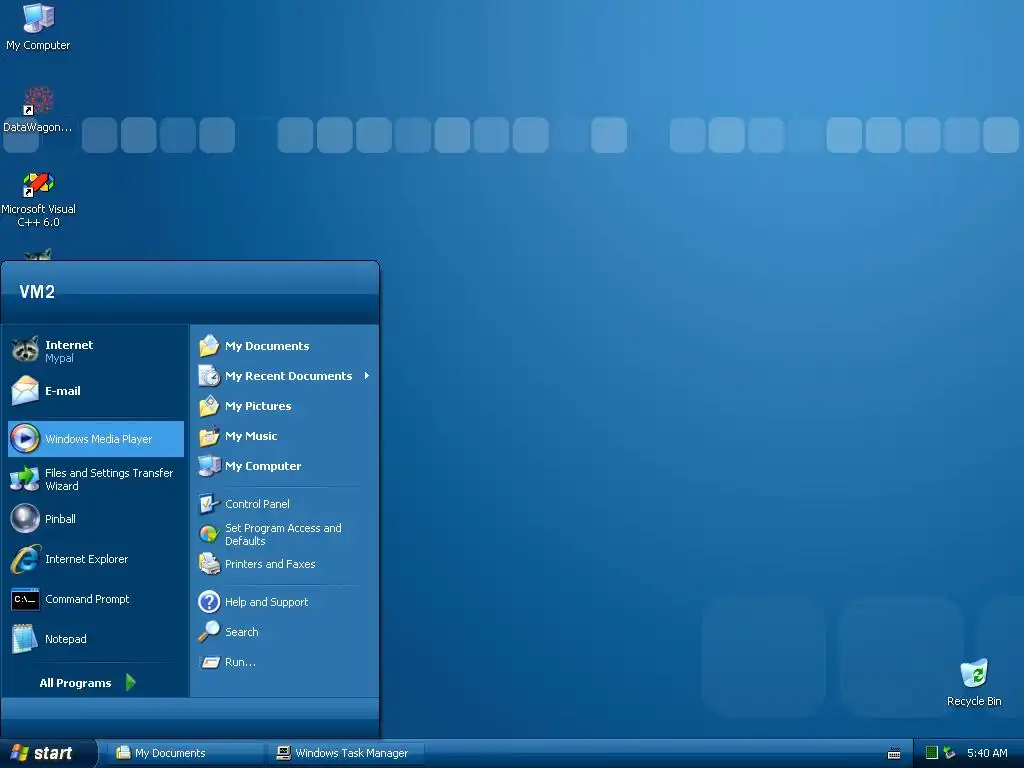Switch to Windows Task Manager taskbar button
Viewport: 1024px width, 768px height.
pyautogui.click(x=346, y=753)
